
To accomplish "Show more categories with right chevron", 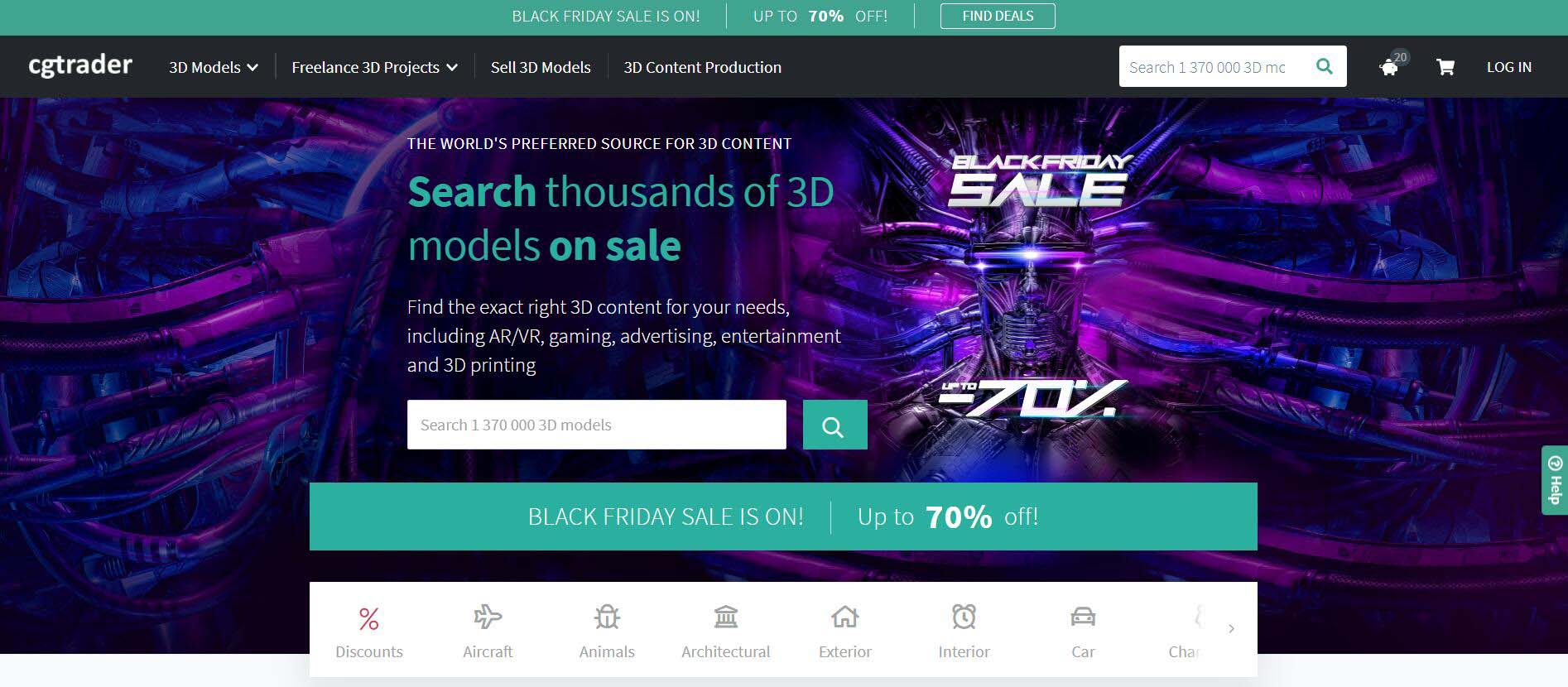I will click(1231, 628).
